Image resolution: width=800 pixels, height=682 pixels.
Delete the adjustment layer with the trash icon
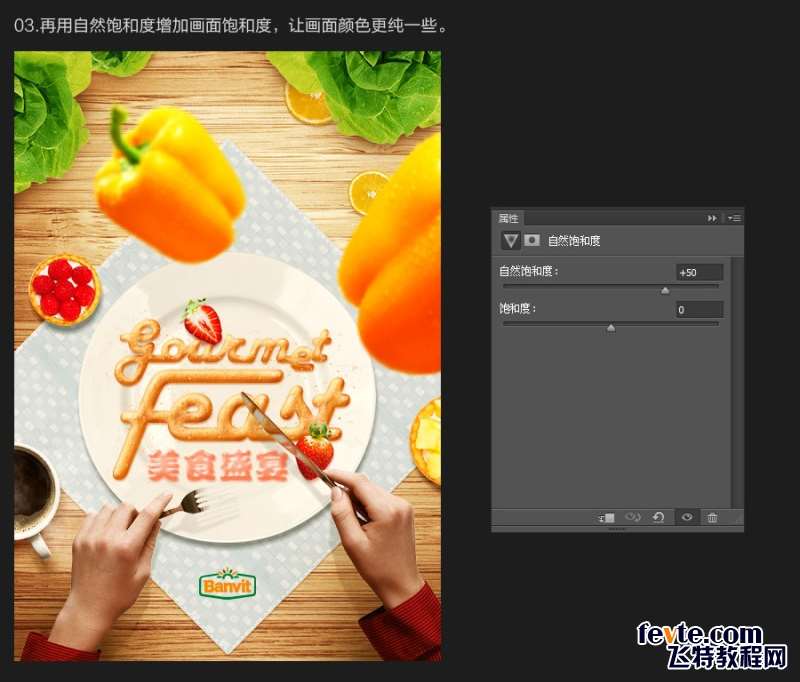[x=712, y=518]
